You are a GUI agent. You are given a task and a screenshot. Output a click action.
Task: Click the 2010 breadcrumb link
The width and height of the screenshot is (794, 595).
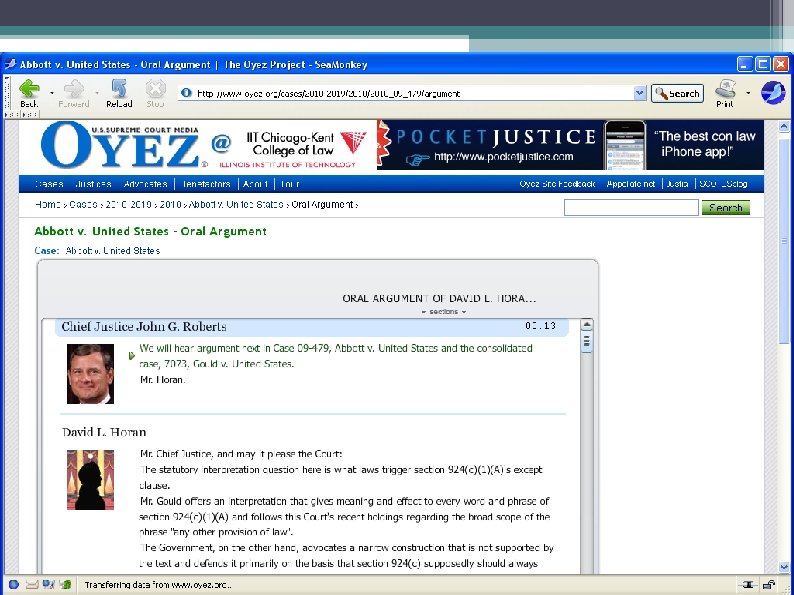pos(171,205)
